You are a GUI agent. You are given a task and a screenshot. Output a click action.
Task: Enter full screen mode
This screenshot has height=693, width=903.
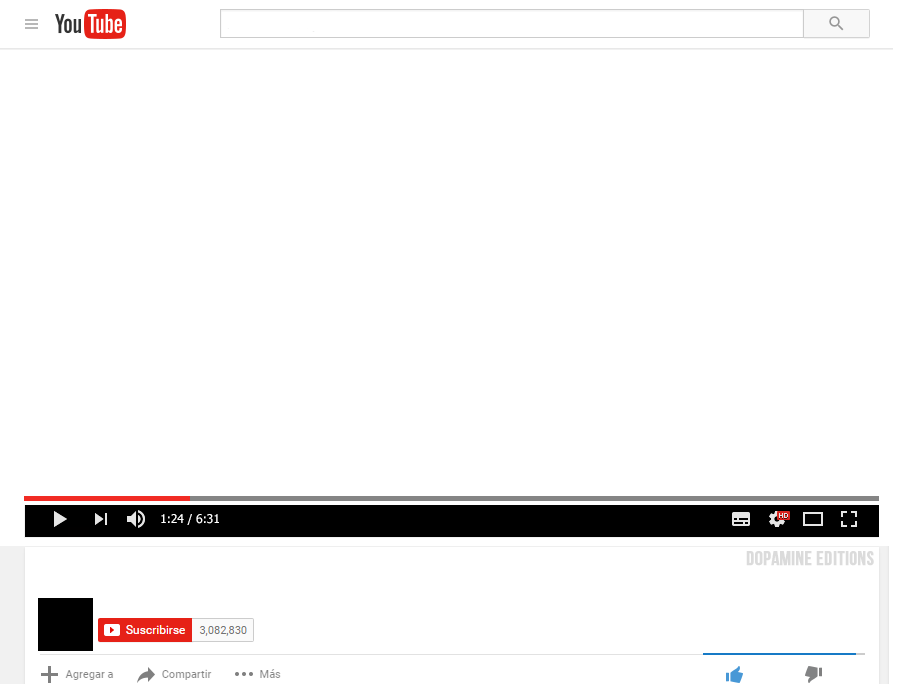point(849,519)
